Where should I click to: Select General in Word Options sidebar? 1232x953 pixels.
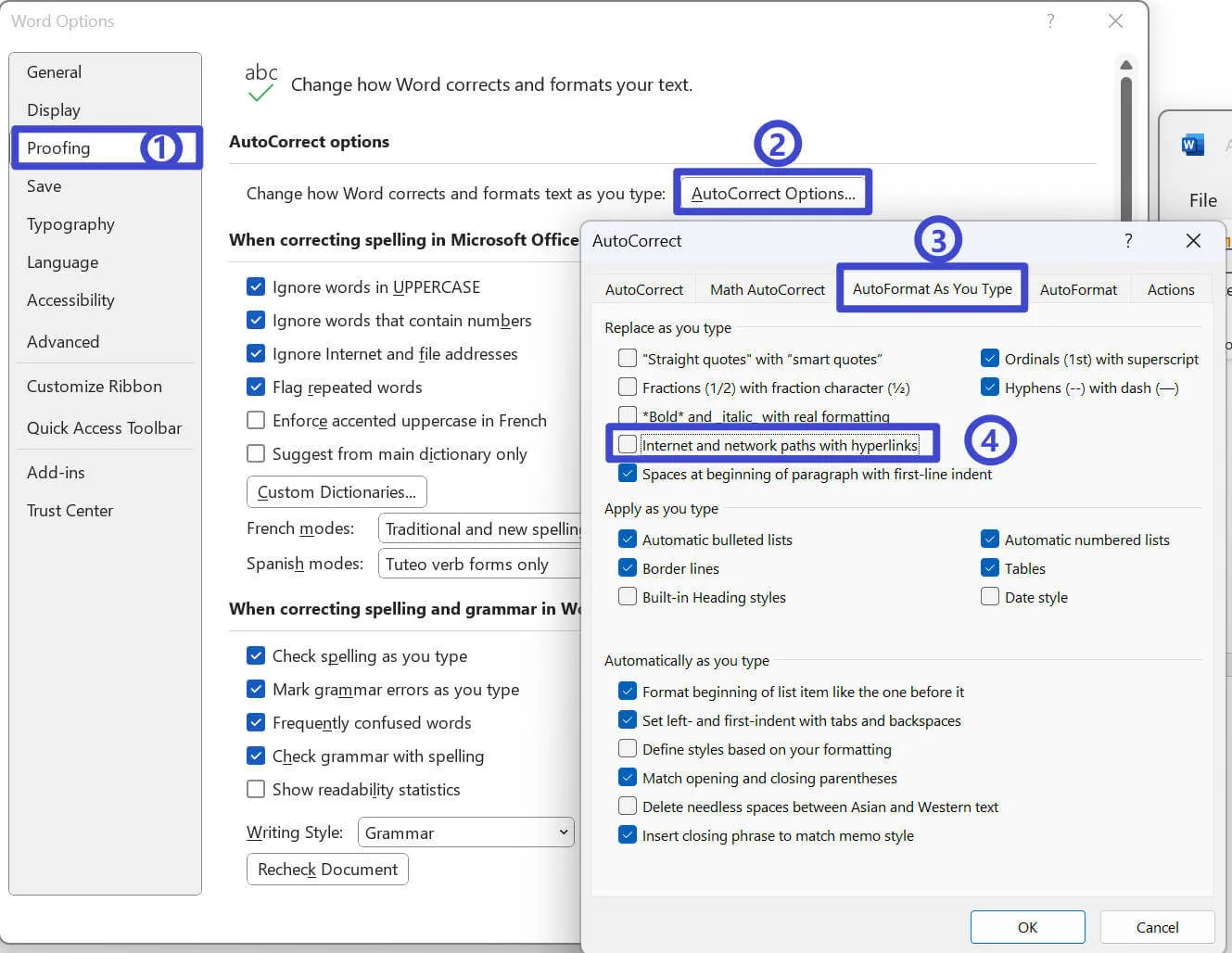pyautogui.click(x=106, y=71)
